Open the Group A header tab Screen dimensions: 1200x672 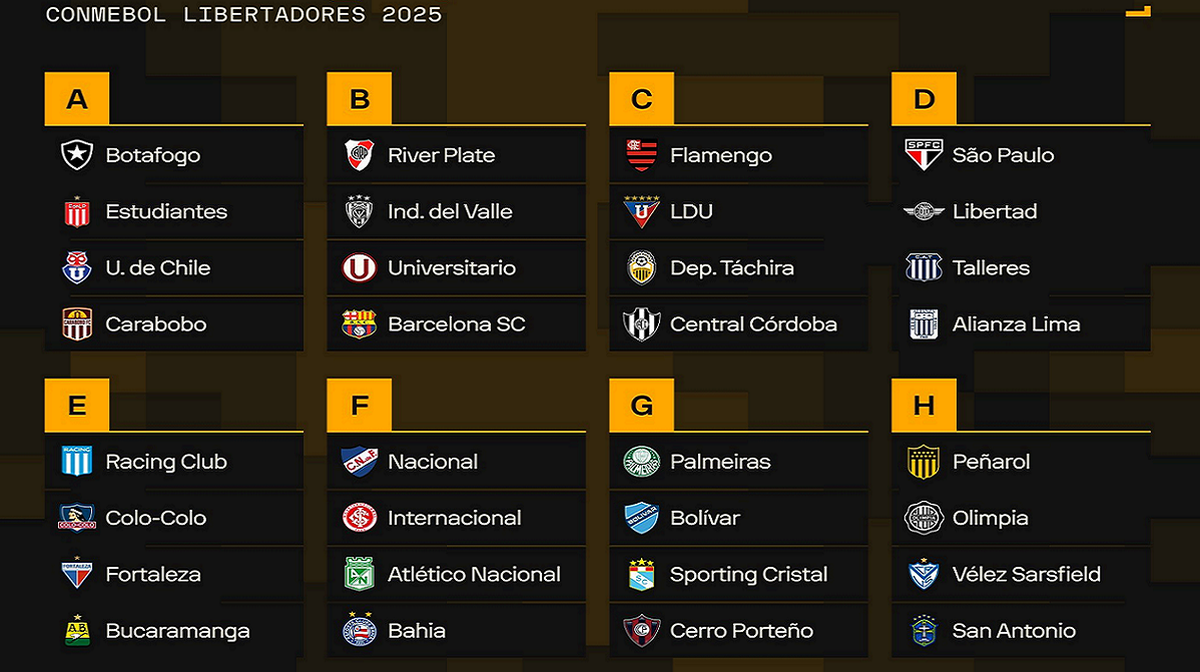click(x=77, y=99)
